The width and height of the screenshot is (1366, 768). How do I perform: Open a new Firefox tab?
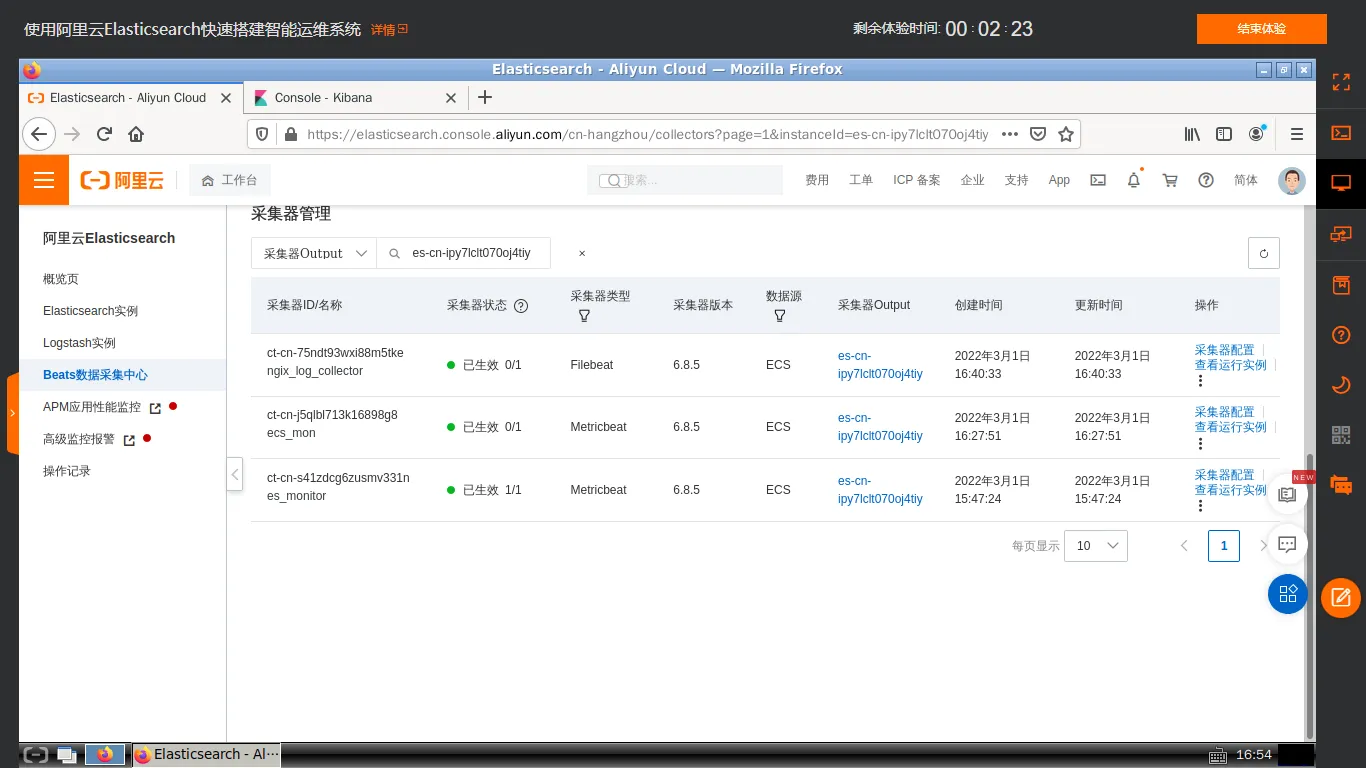[485, 97]
